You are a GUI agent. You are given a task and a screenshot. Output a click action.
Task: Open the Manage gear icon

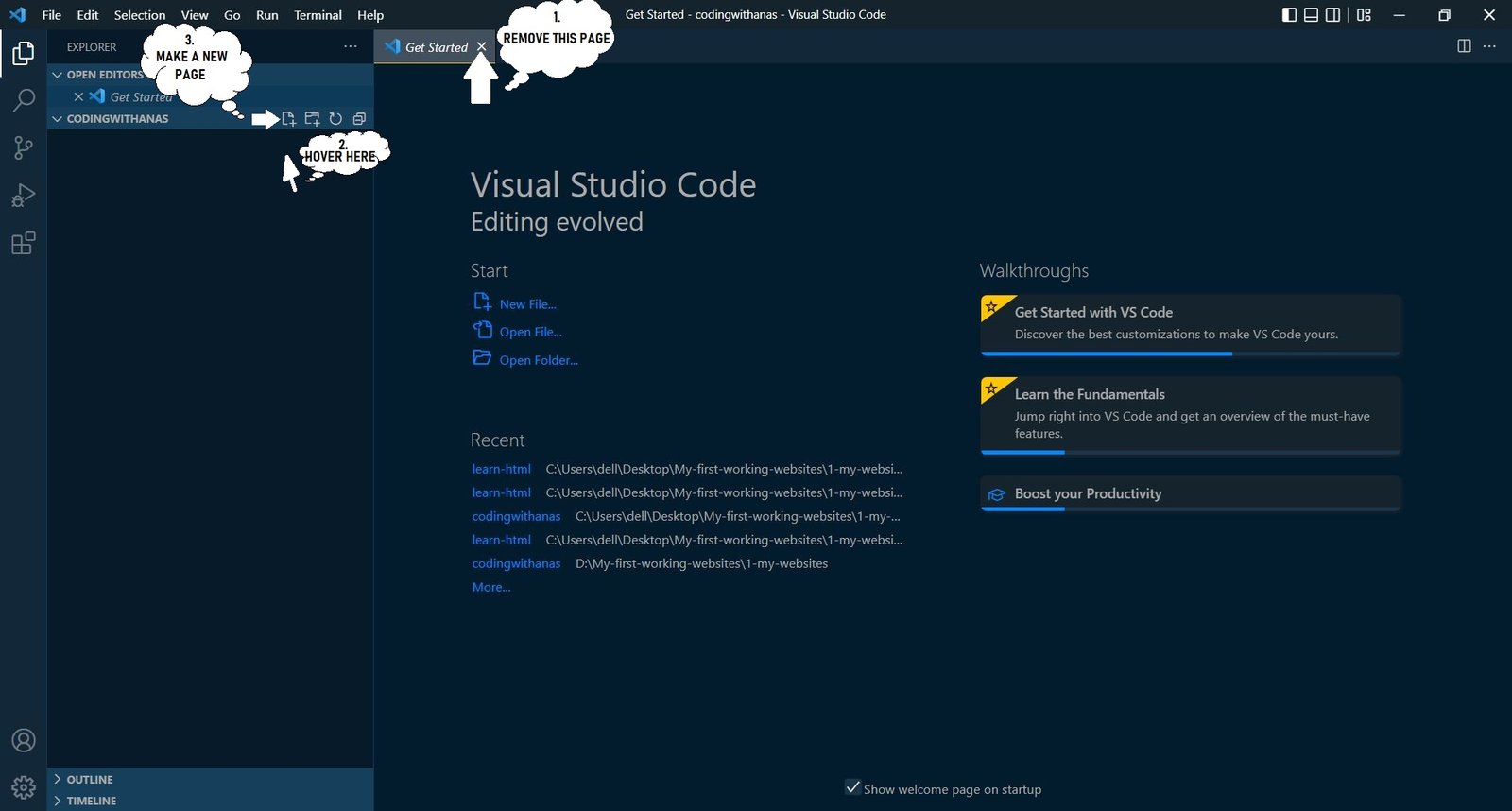pos(24,786)
